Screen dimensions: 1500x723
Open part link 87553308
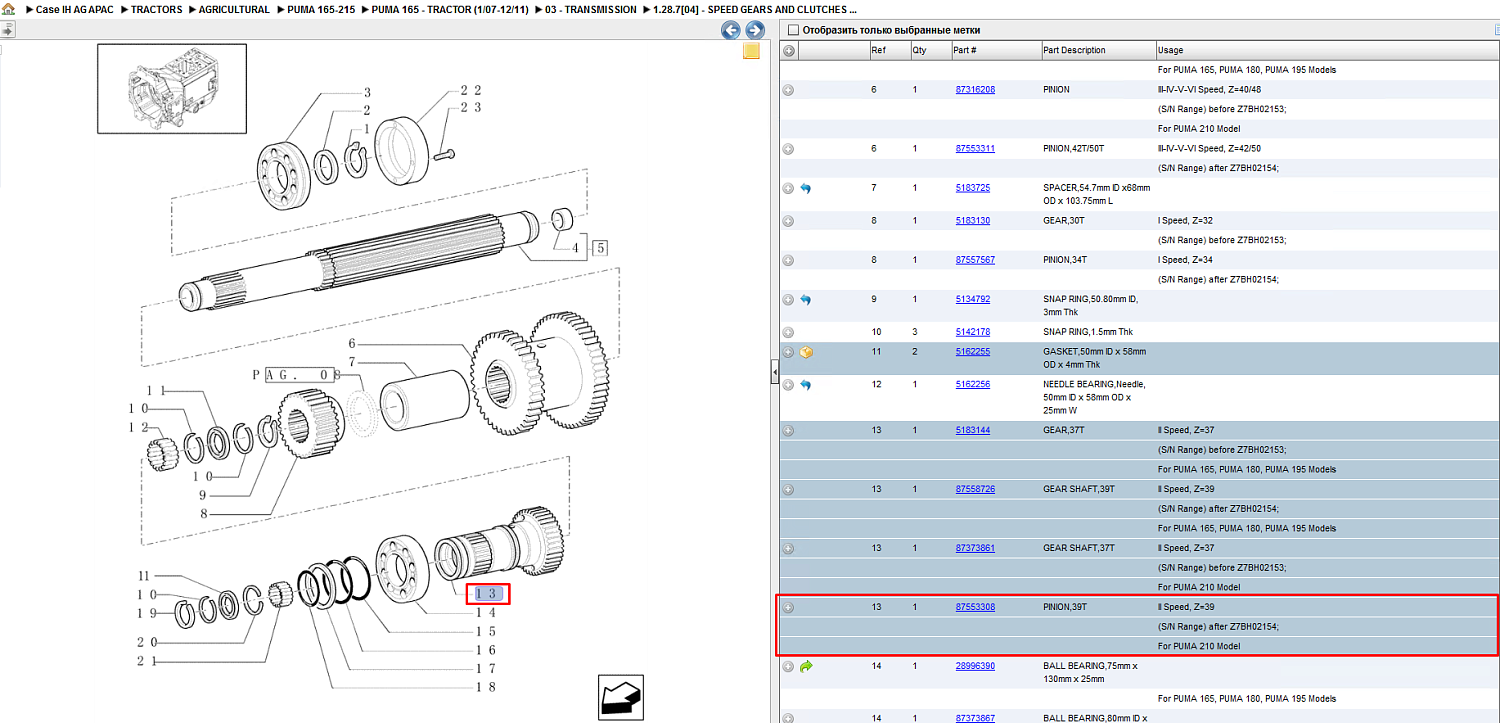pyautogui.click(x=975, y=607)
